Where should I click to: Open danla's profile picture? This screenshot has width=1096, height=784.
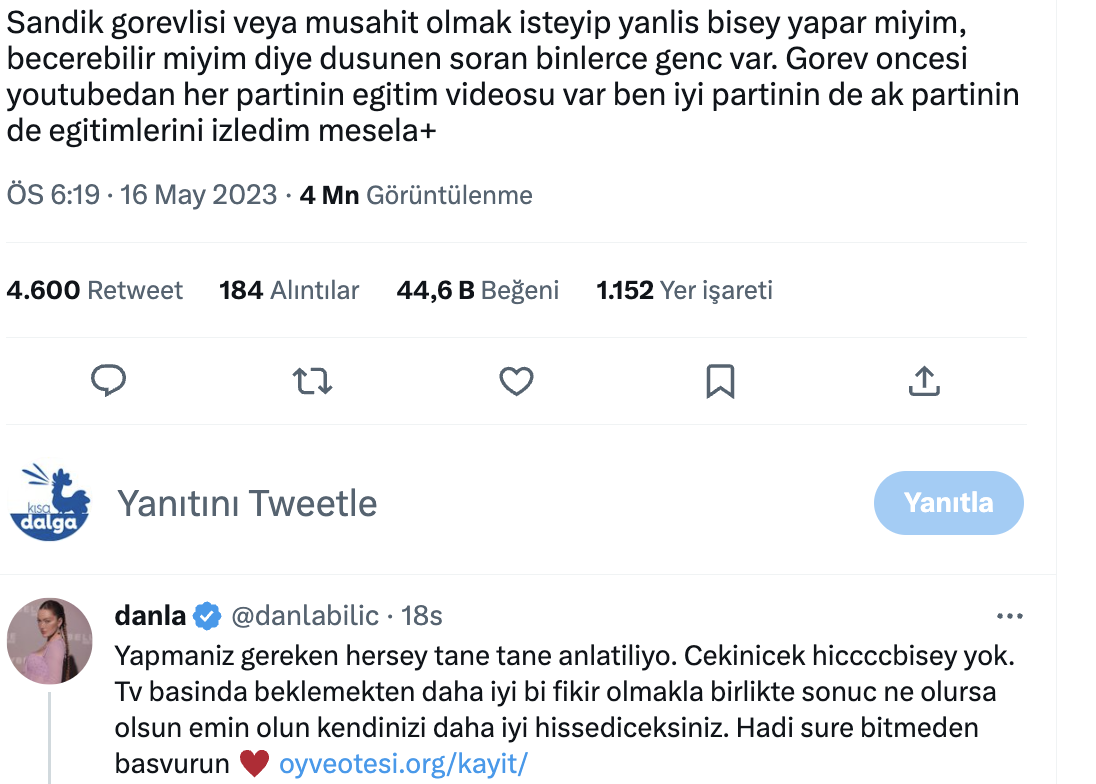point(50,641)
